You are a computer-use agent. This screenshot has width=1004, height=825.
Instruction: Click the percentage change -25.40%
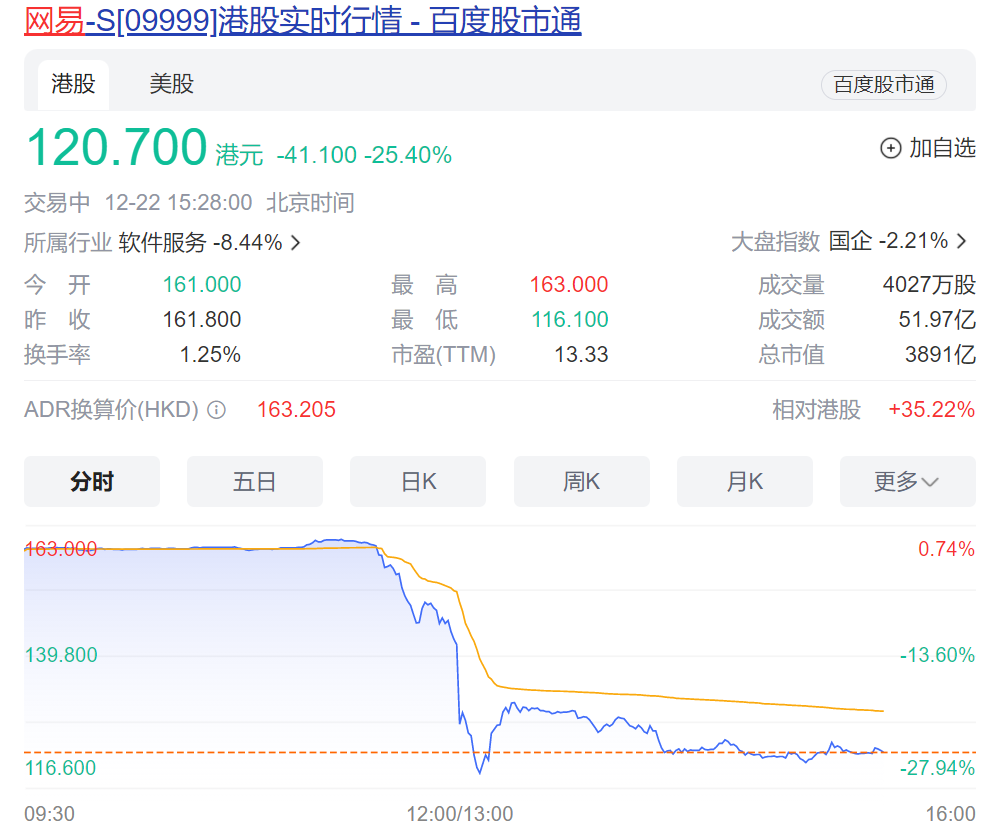coord(409,155)
